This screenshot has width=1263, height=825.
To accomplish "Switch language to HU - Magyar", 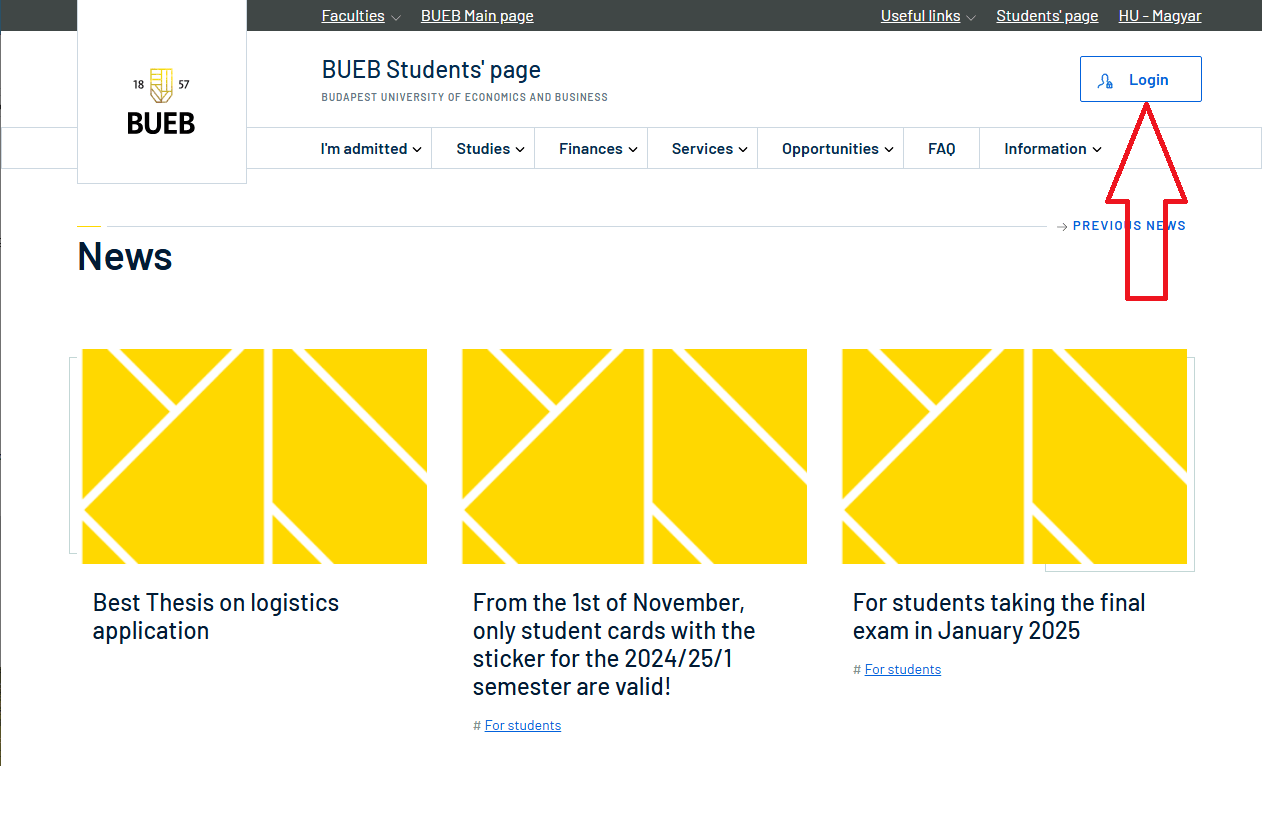I will point(1159,16).
